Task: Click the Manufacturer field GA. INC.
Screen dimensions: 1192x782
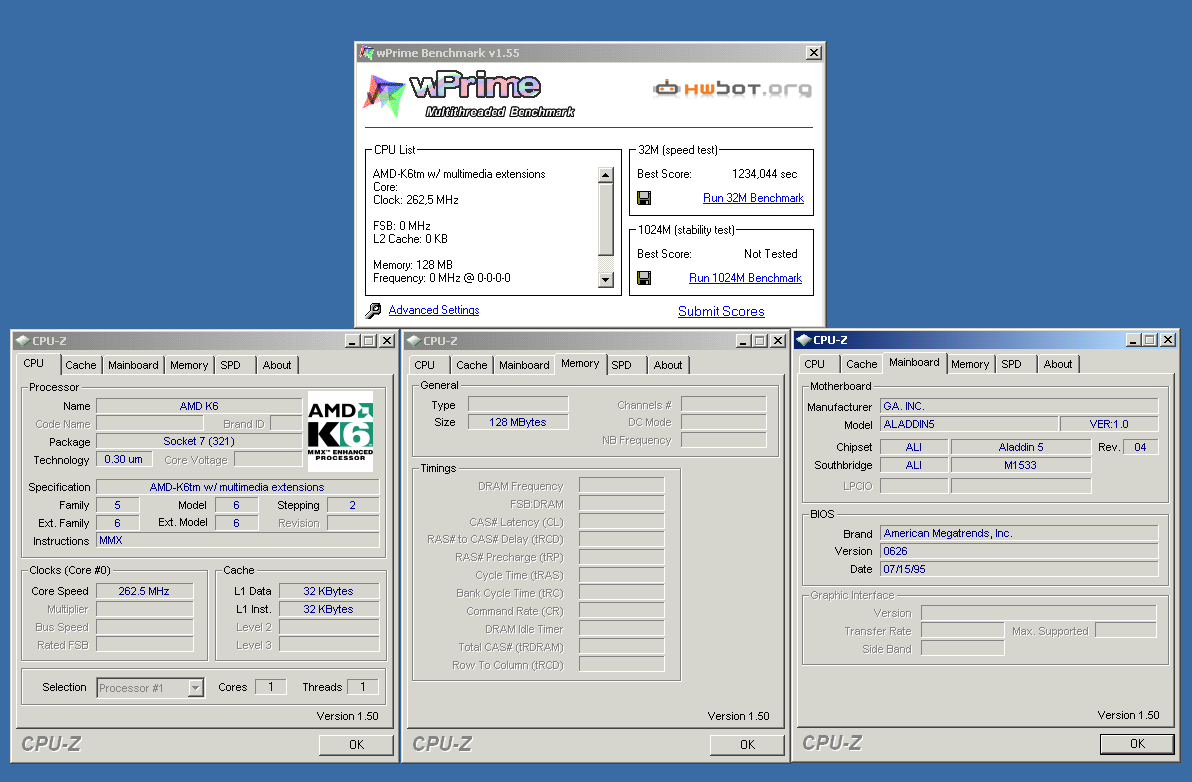Action: point(1019,407)
